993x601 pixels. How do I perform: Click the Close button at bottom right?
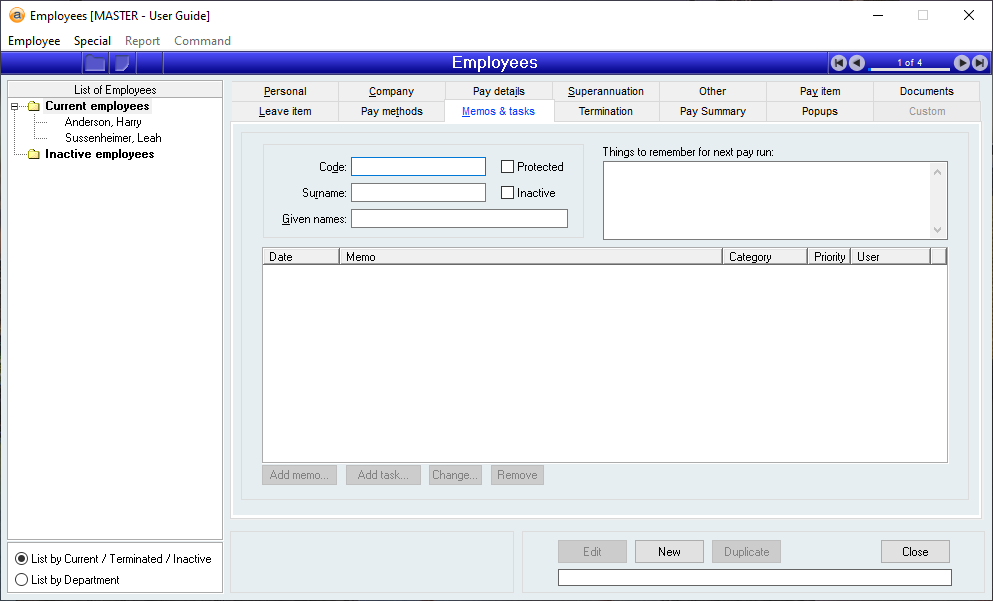tap(914, 552)
